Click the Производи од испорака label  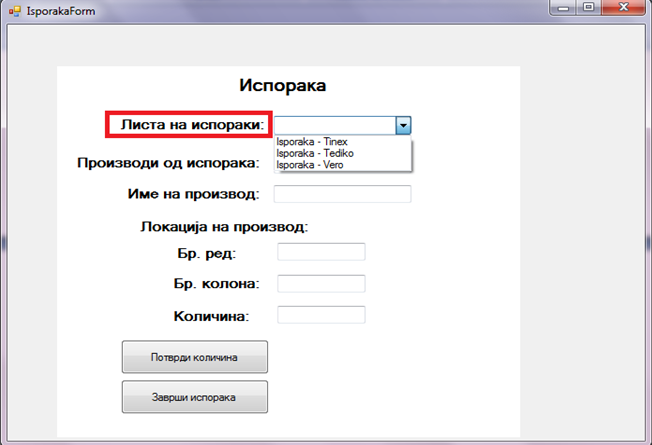(168, 162)
